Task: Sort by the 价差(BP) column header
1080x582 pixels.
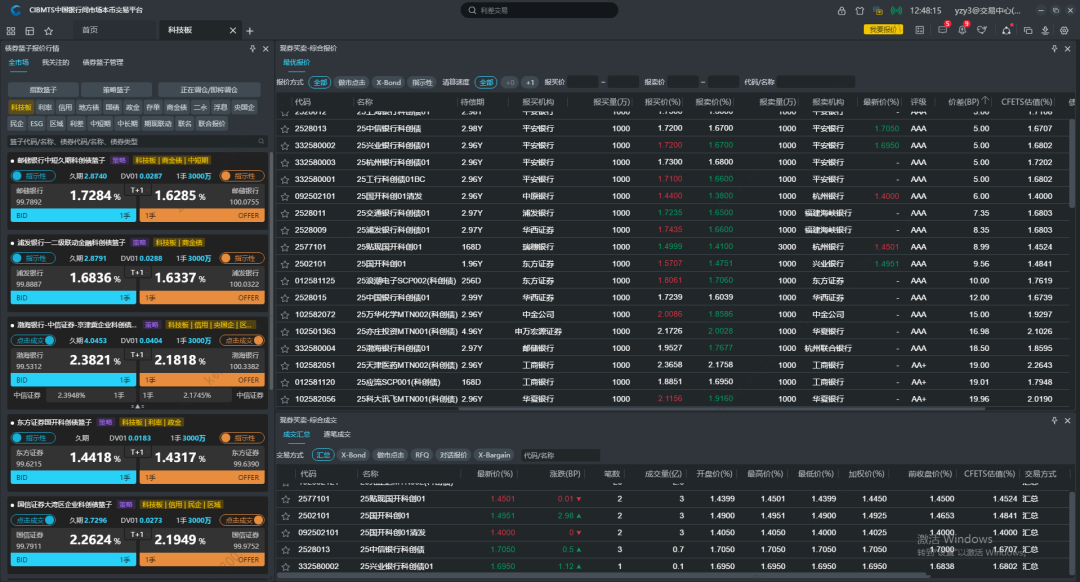Action: point(964,102)
